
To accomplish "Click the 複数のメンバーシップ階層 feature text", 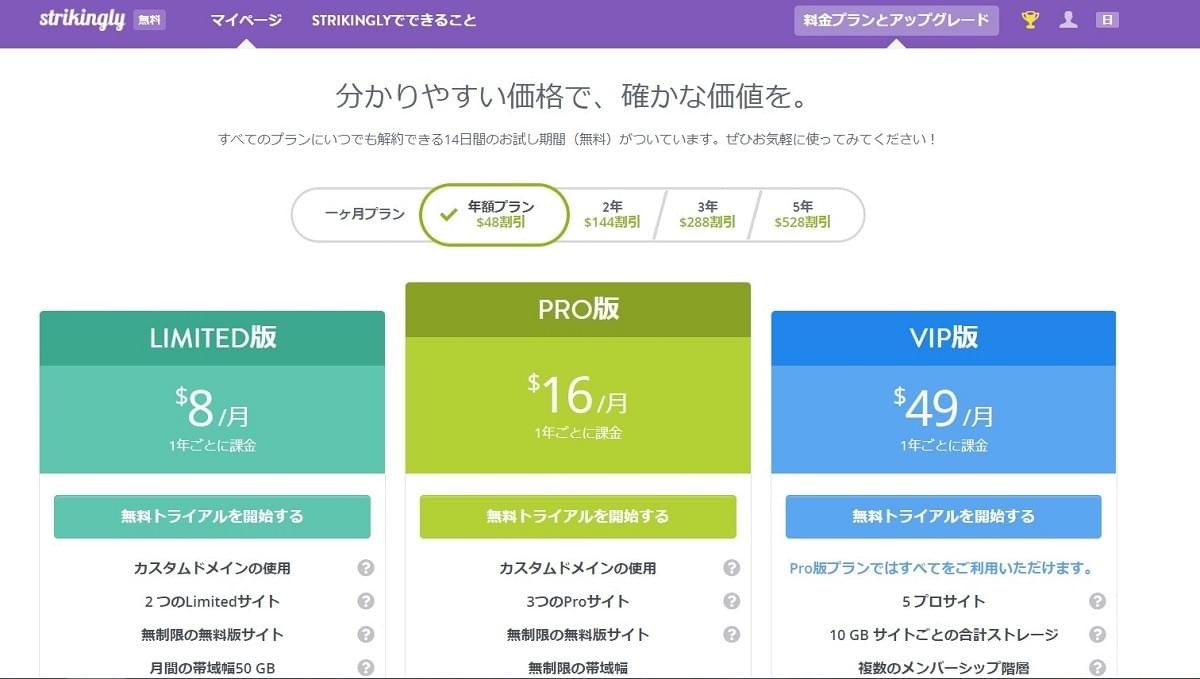I will point(943,667).
